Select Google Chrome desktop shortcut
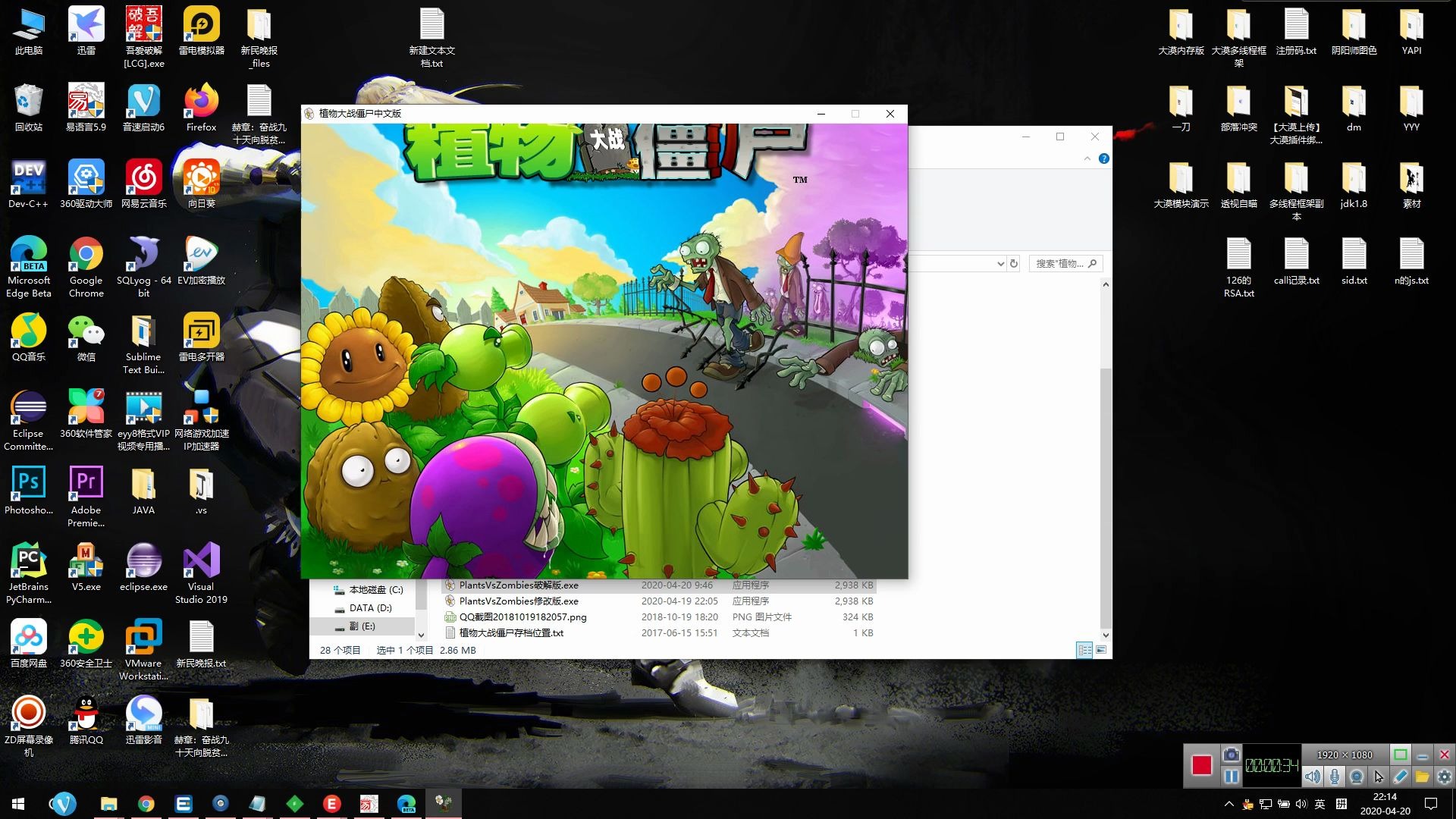This screenshot has height=819, width=1456. click(x=86, y=267)
